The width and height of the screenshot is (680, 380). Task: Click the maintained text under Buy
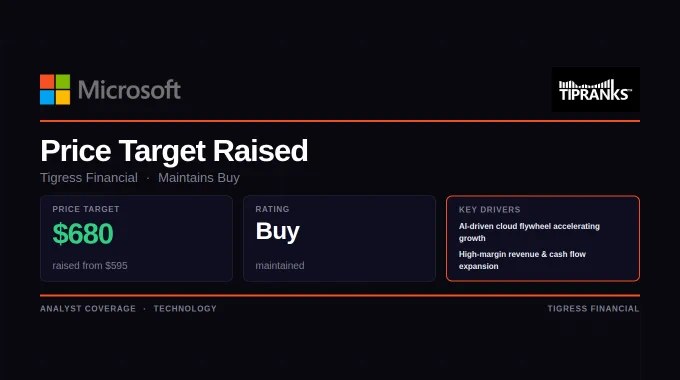click(x=280, y=265)
